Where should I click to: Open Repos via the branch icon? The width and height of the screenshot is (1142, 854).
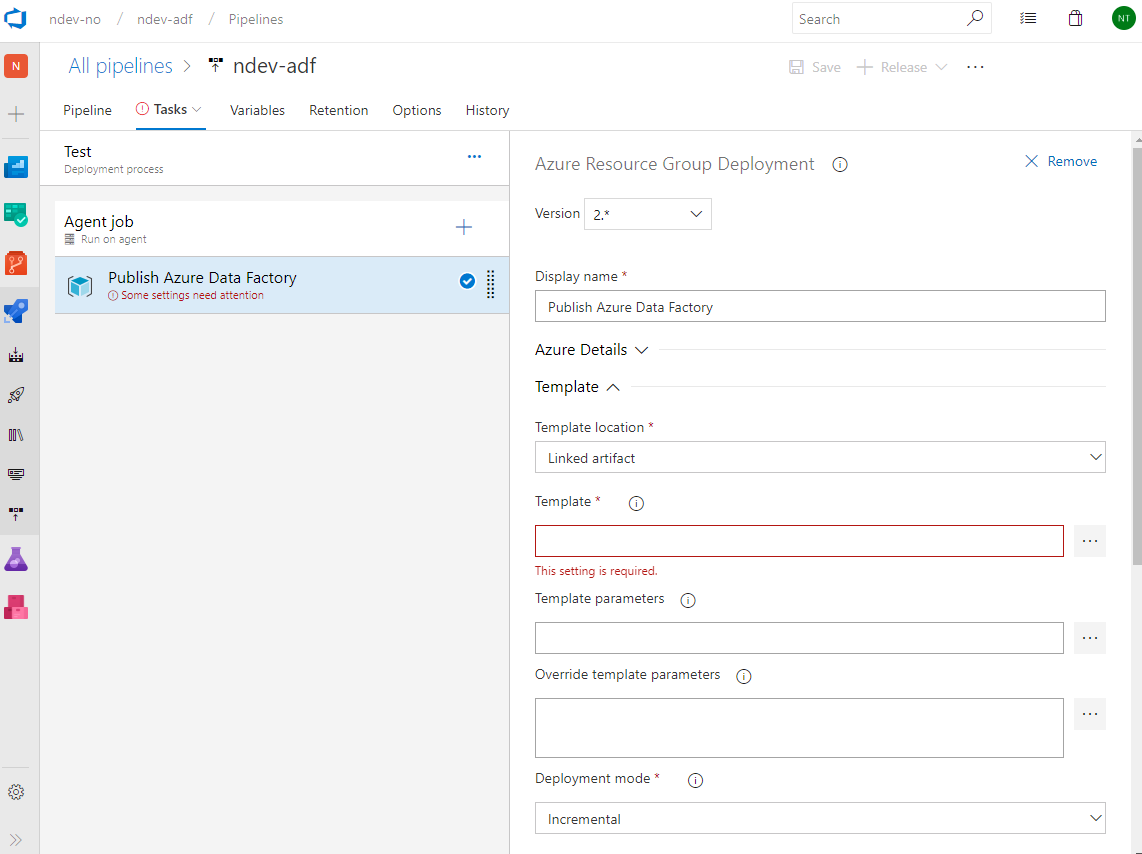coord(15,263)
